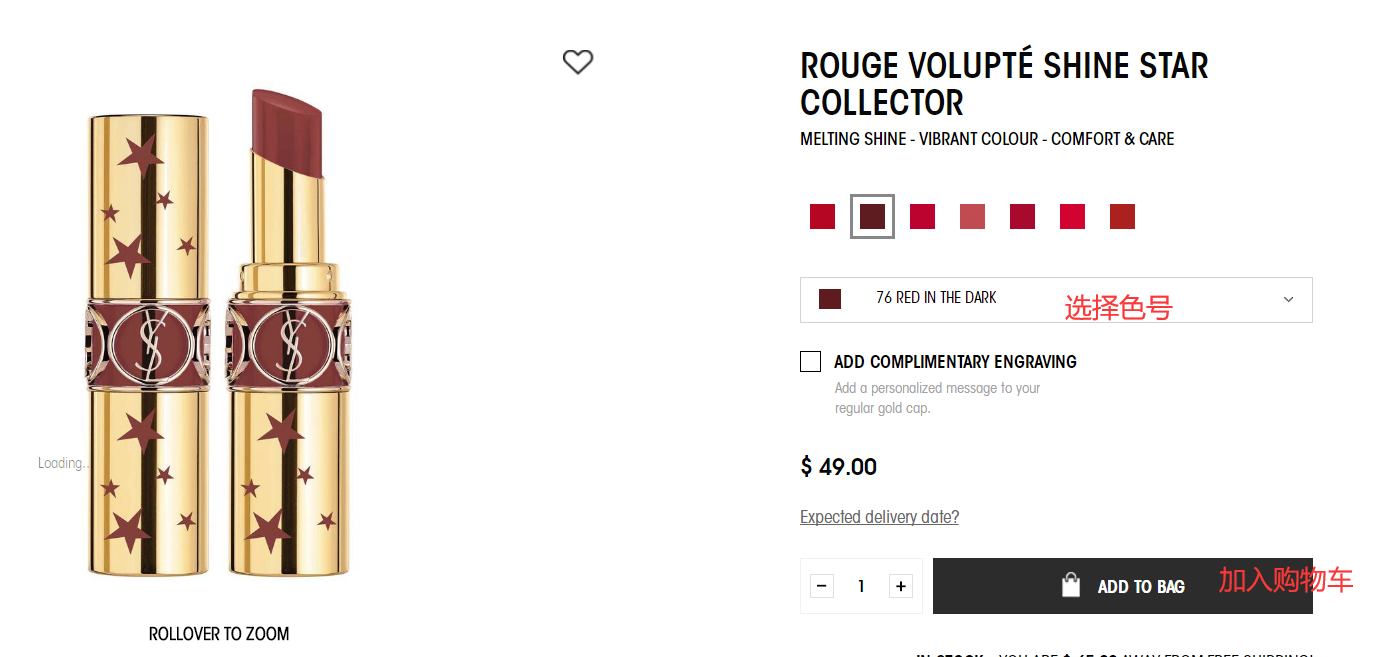Select the dark burgundy selected swatch
The height and width of the screenshot is (657, 1387).
[x=872, y=217]
